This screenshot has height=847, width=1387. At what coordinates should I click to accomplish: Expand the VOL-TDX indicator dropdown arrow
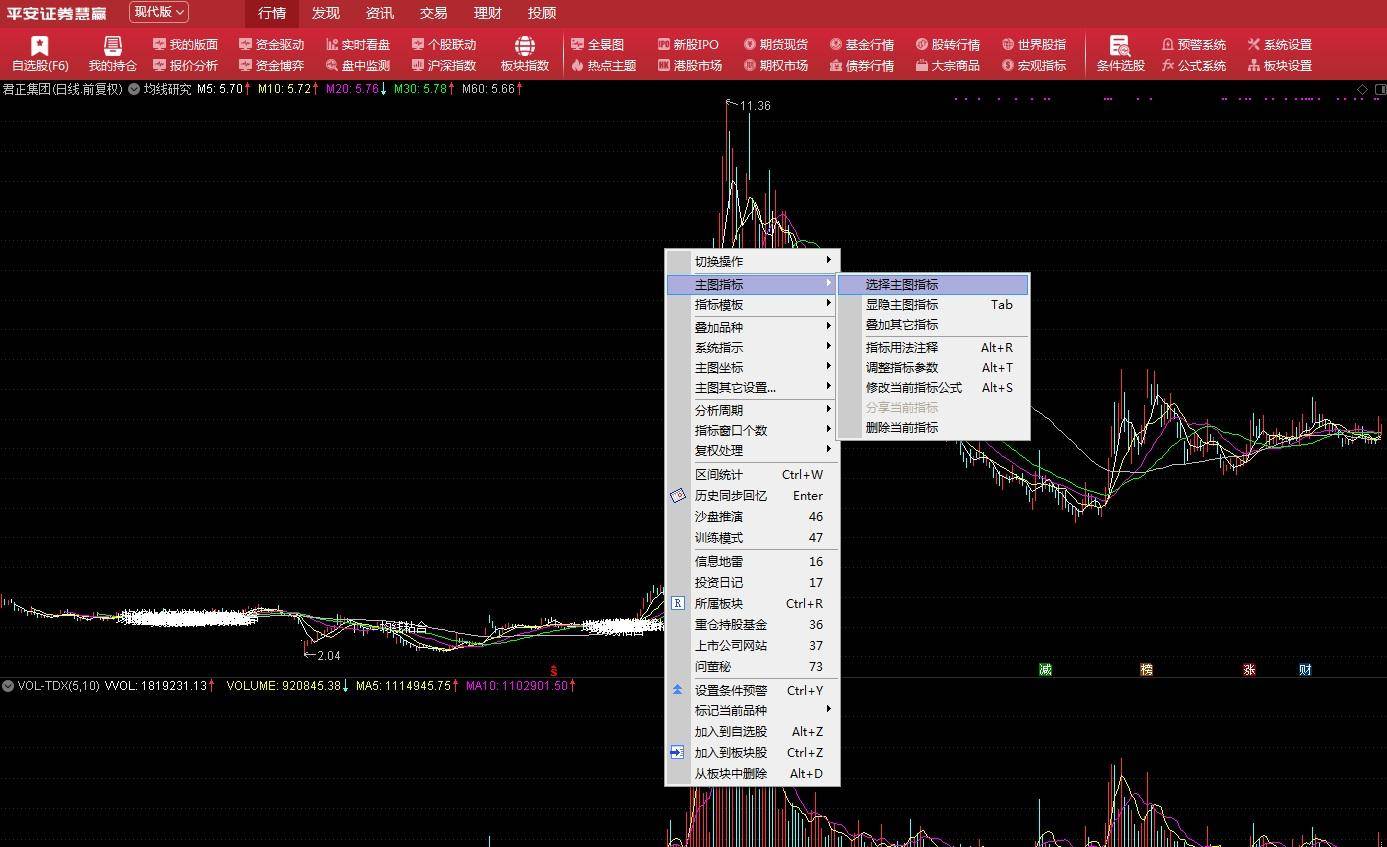8,686
